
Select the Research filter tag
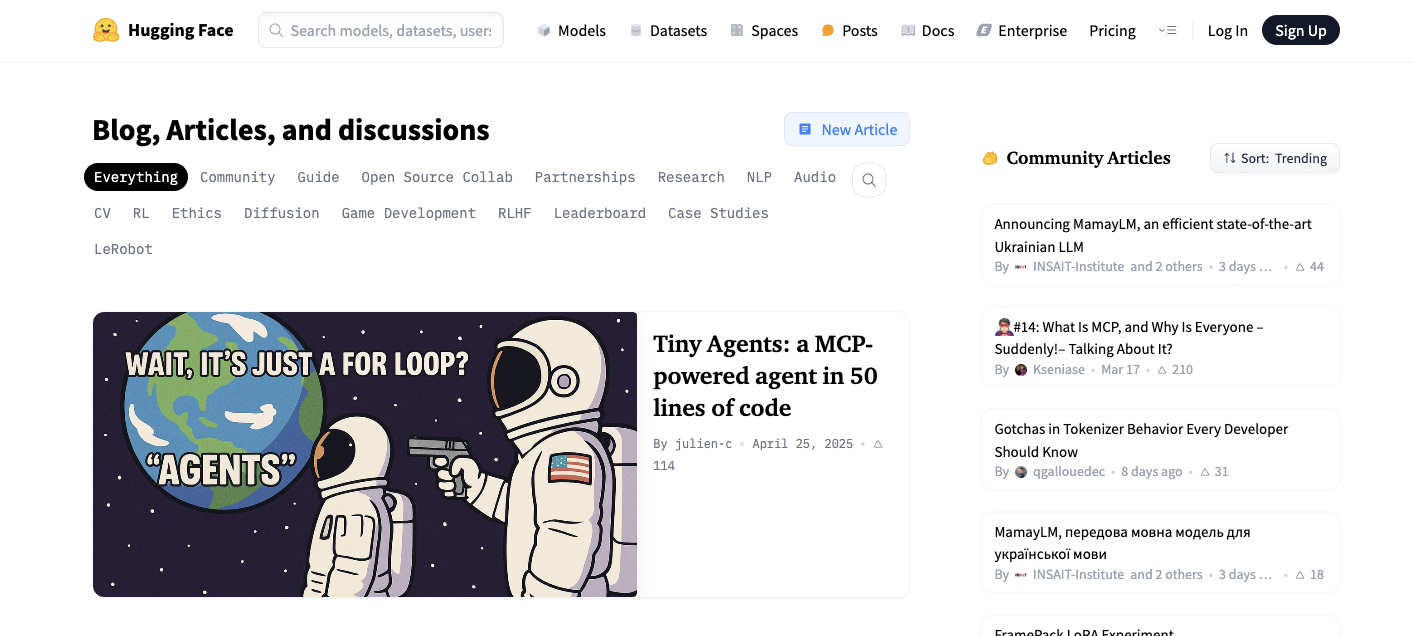691,177
